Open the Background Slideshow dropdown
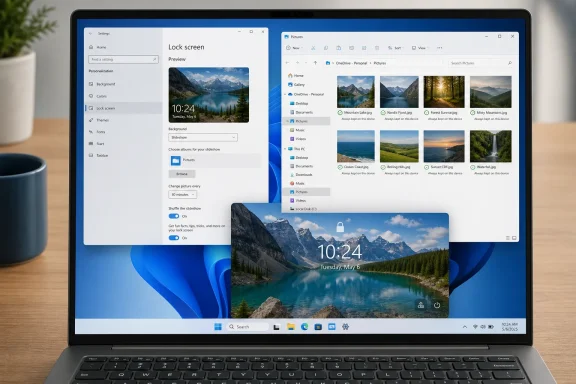The height and width of the screenshot is (384, 576). (203, 137)
